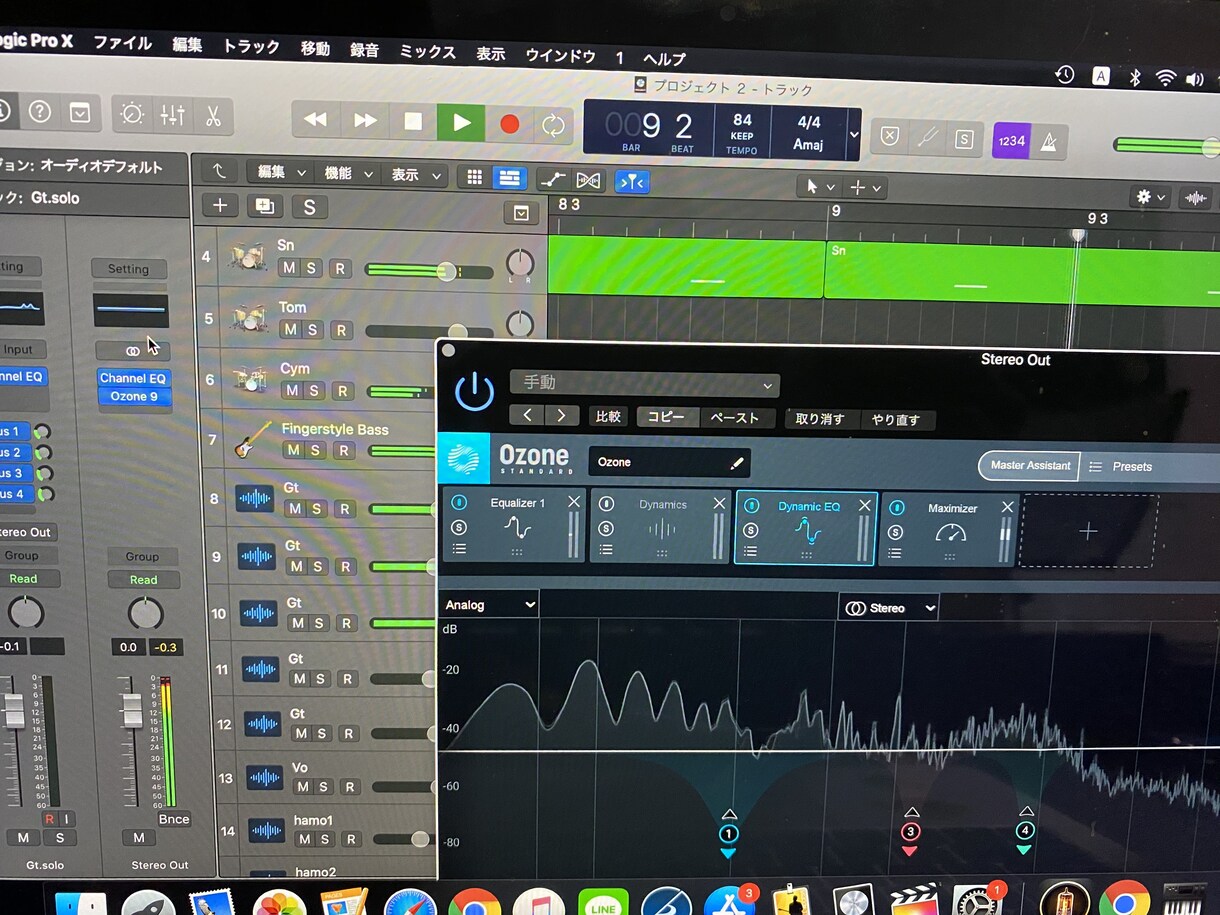This screenshot has height=915, width=1220.
Task: Select the scissors editor icon
Action: 213,115
